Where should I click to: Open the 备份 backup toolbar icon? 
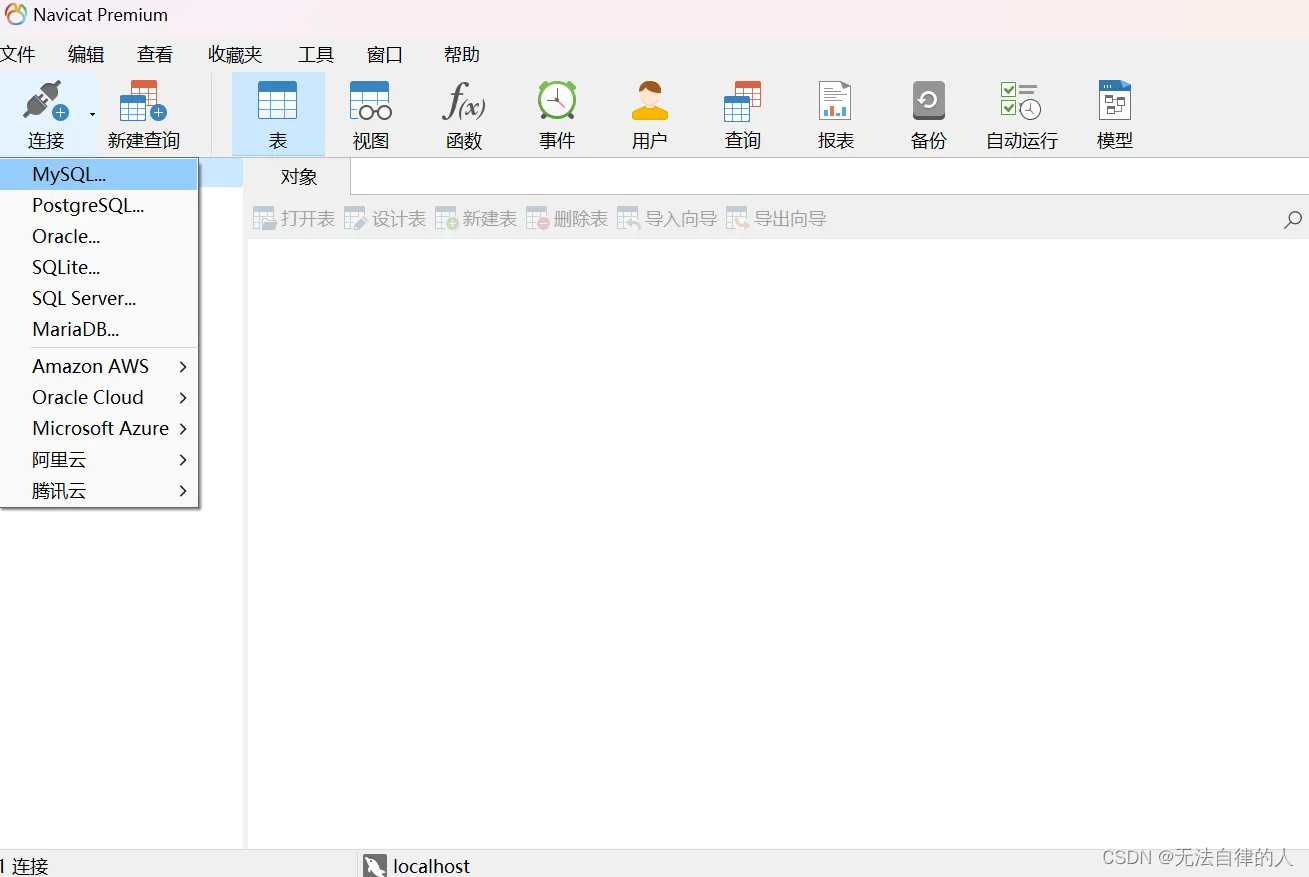[928, 101]
